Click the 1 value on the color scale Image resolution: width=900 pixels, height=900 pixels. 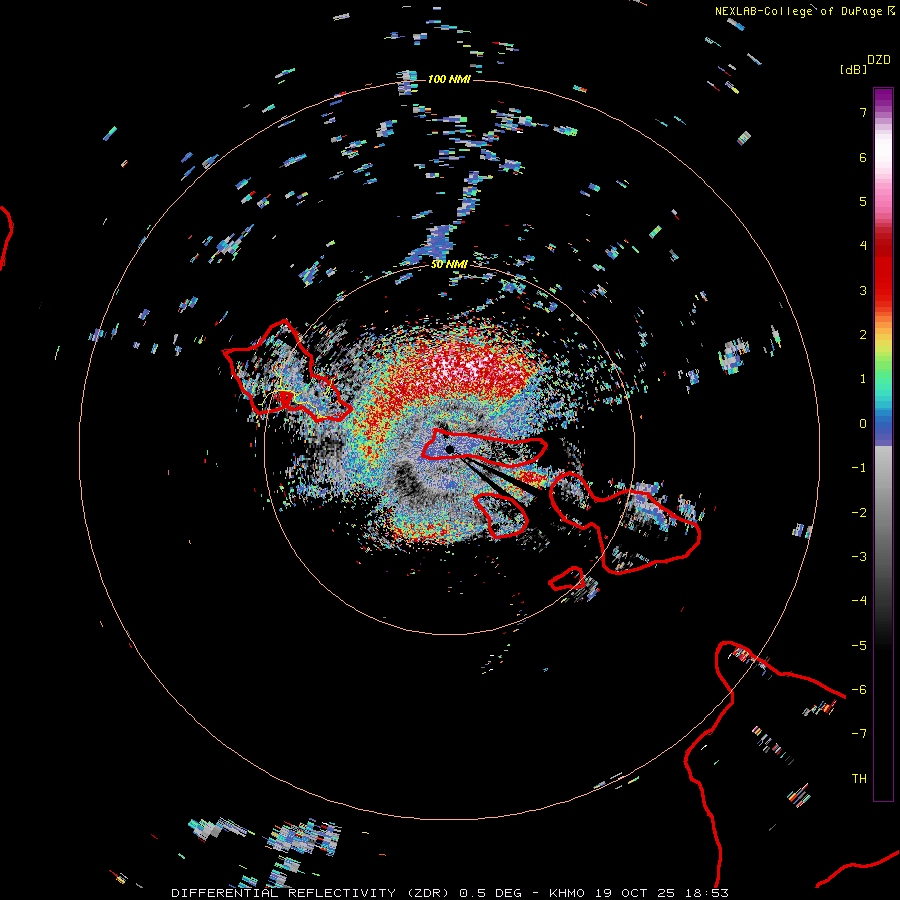[863, 379]
